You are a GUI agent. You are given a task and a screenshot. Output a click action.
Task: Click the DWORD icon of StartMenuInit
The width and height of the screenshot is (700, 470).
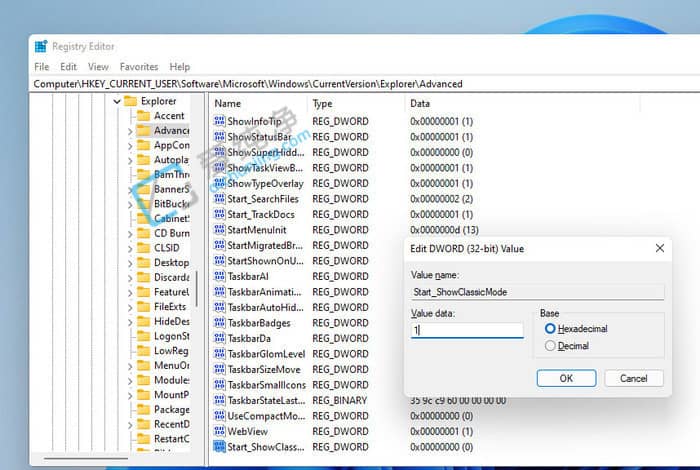click(220, 230)
